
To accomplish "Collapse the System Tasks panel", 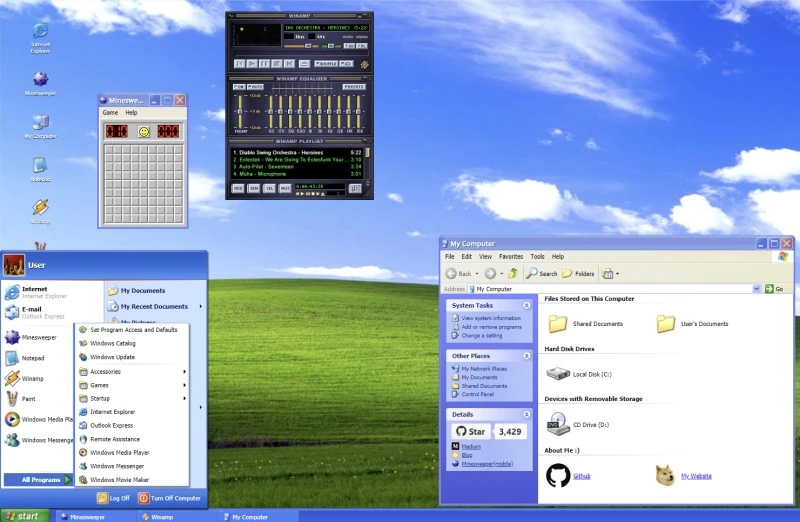I will [527, 305].
